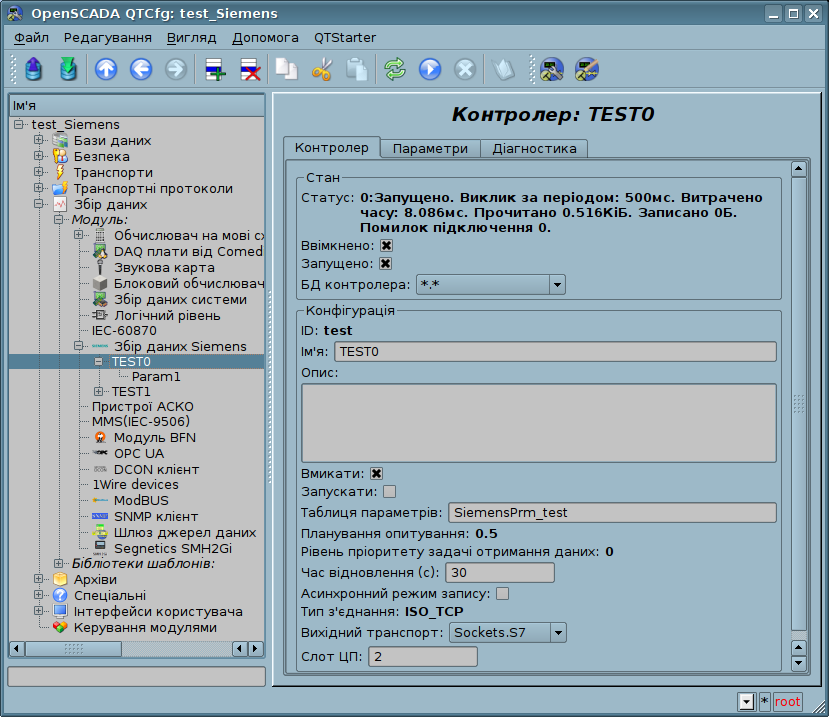This screenshot has height=717, width=829.
Task: Click the save to database toolbar icon
Action: click(67, 69)
